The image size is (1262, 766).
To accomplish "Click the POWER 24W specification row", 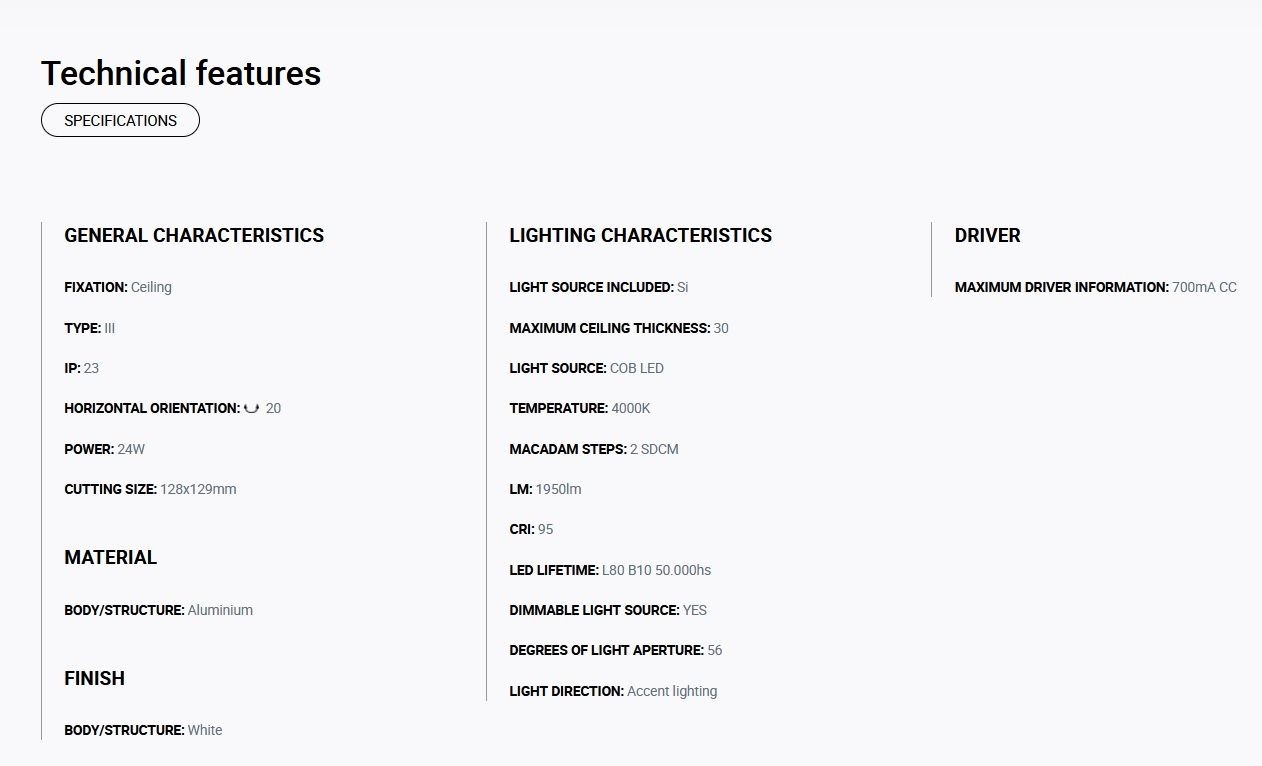I will [105, 449].
